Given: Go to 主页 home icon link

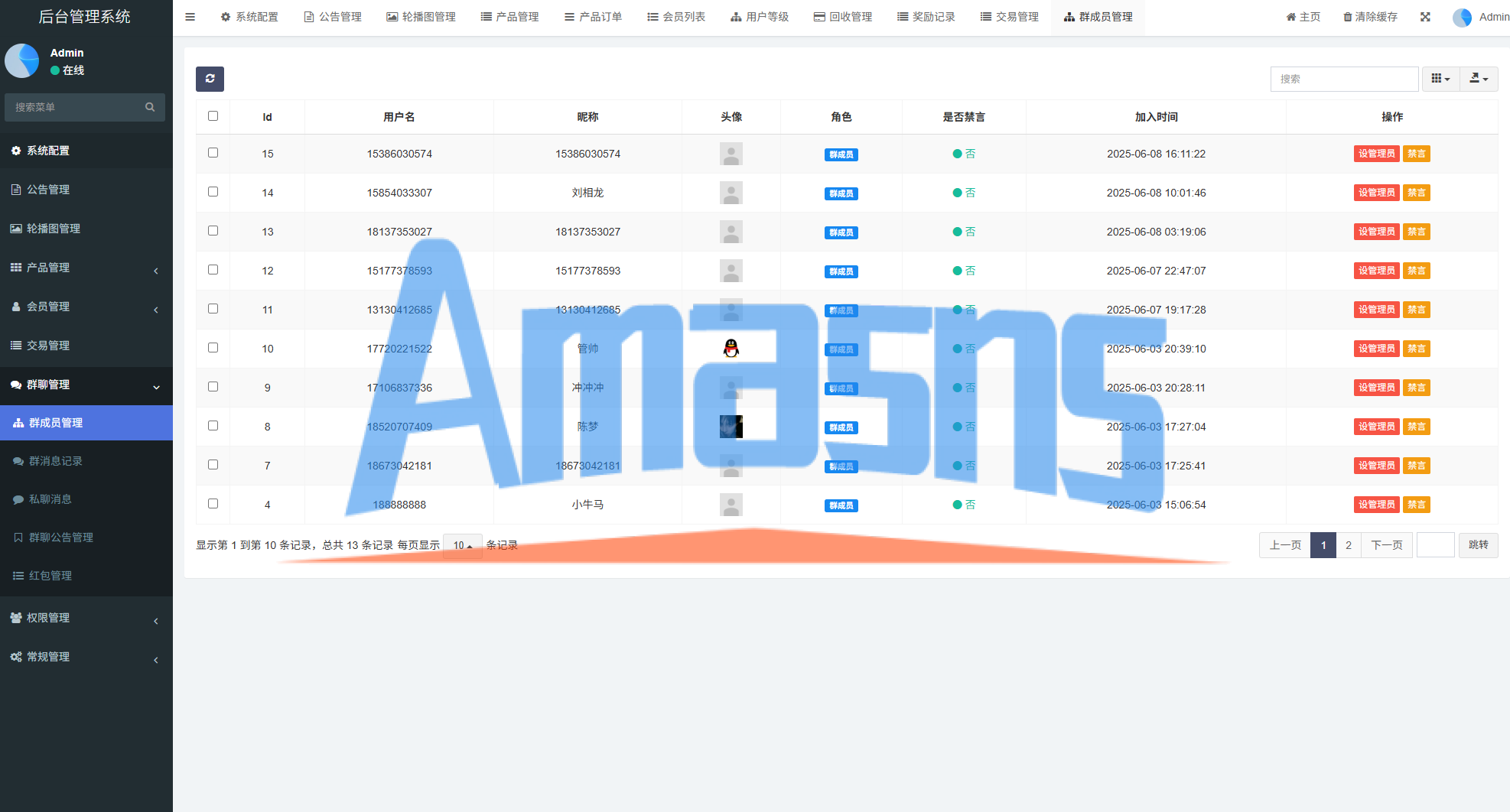Looking at the screenshot, I should [1303, 17].
